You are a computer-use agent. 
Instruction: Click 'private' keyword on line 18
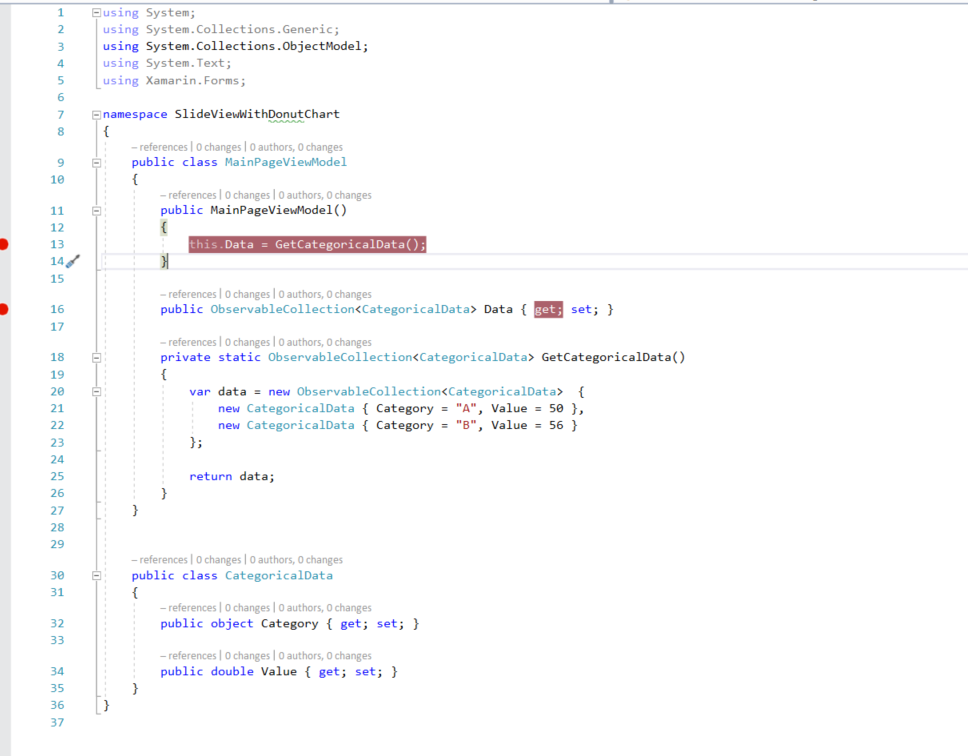[185, 357]
